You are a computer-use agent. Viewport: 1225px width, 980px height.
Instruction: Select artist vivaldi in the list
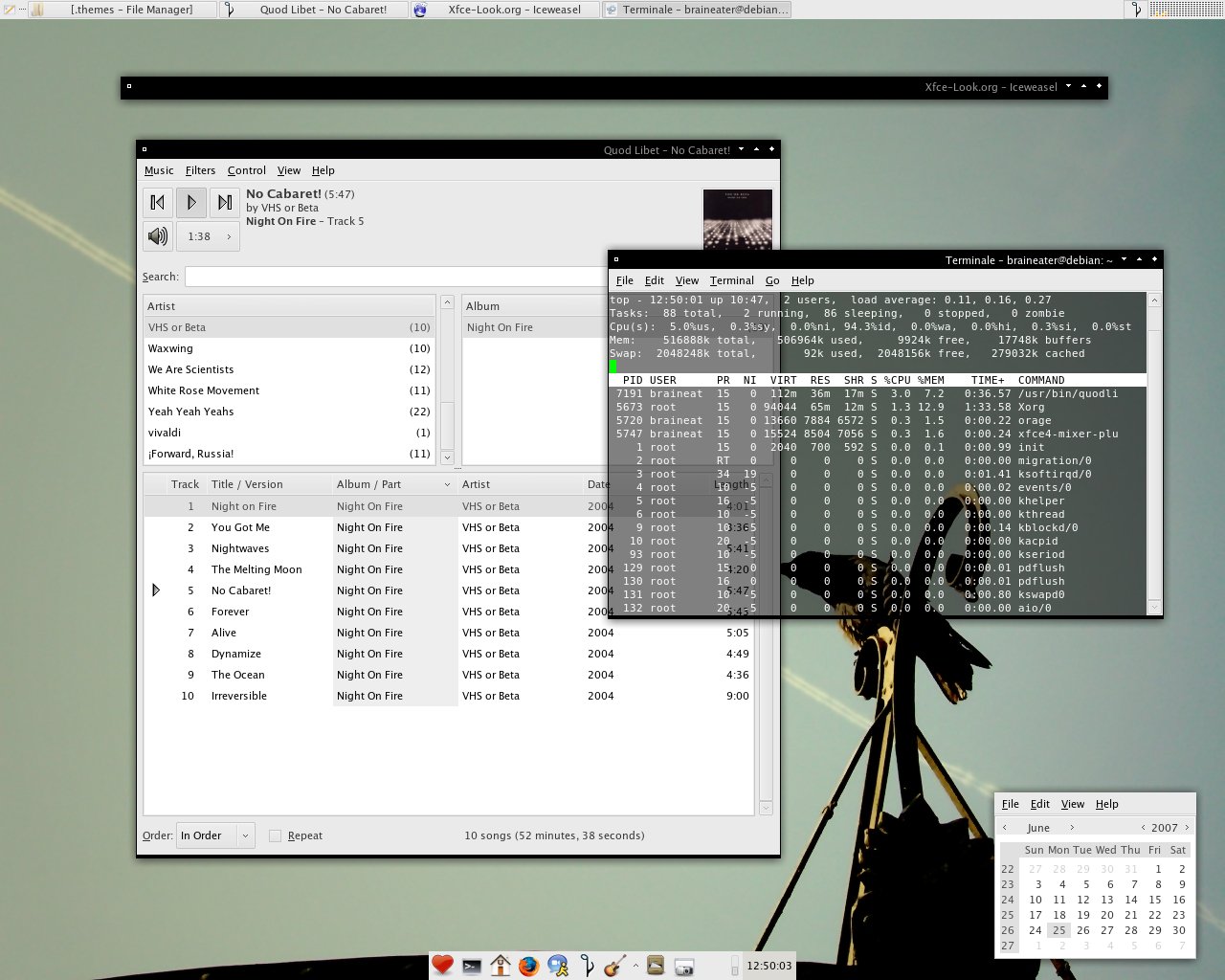tap(289, 433)
